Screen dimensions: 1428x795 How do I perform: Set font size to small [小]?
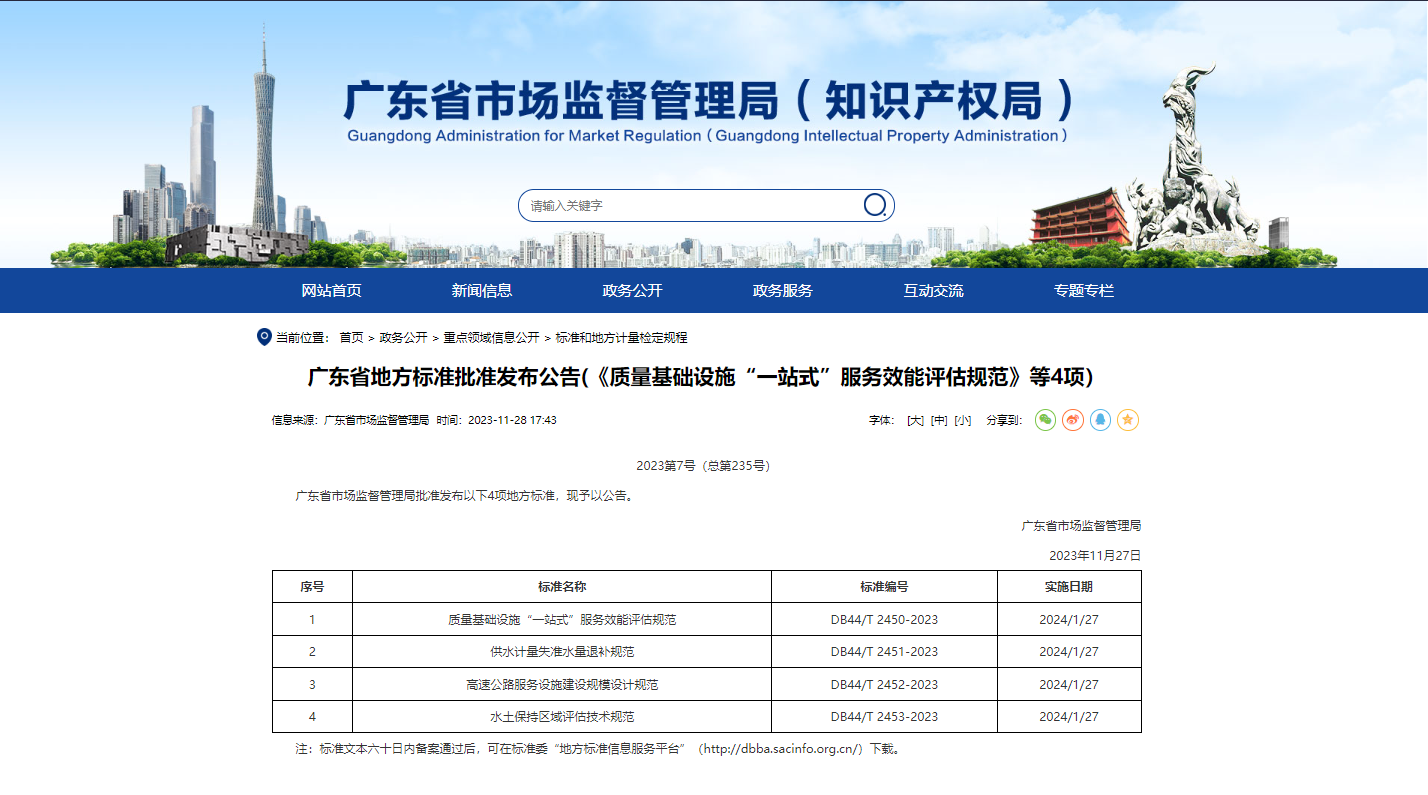pyautogui.click(x=962, y=421)
